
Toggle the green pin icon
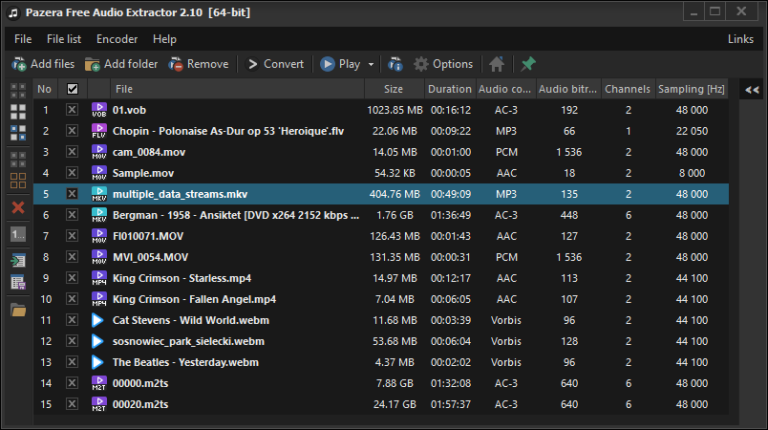(x=528, y=64)
